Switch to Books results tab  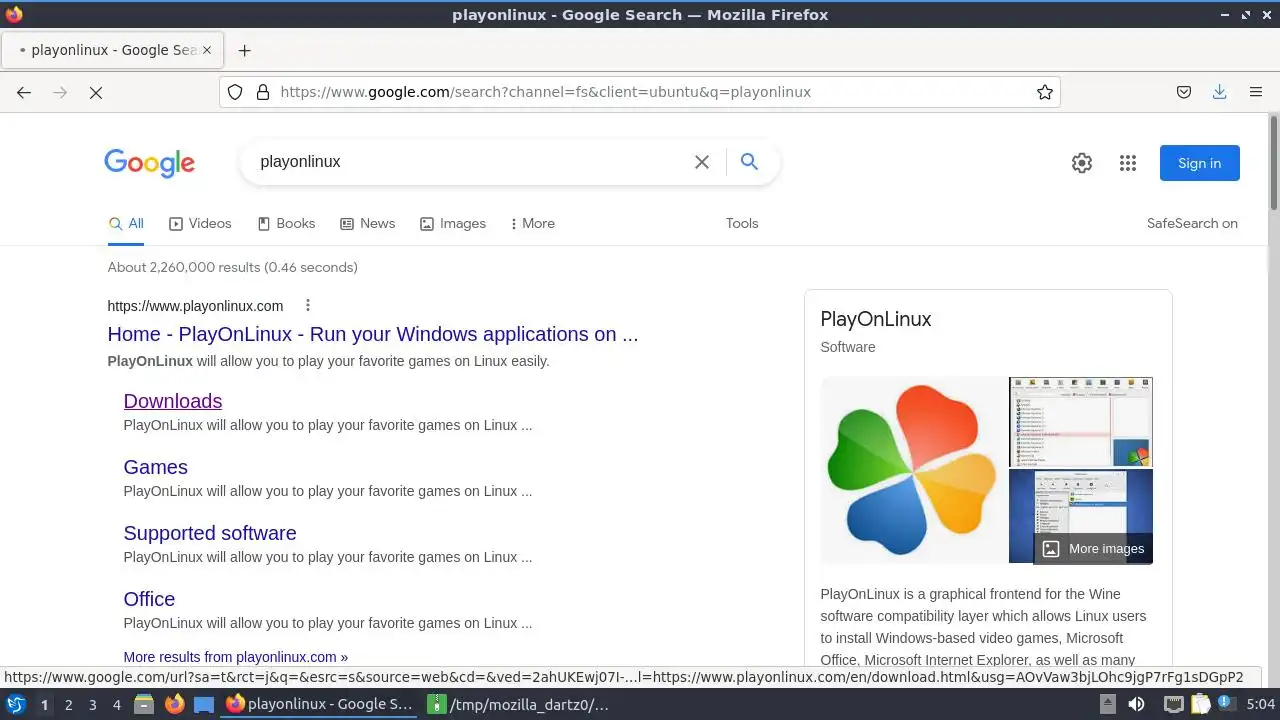[286, 224]
